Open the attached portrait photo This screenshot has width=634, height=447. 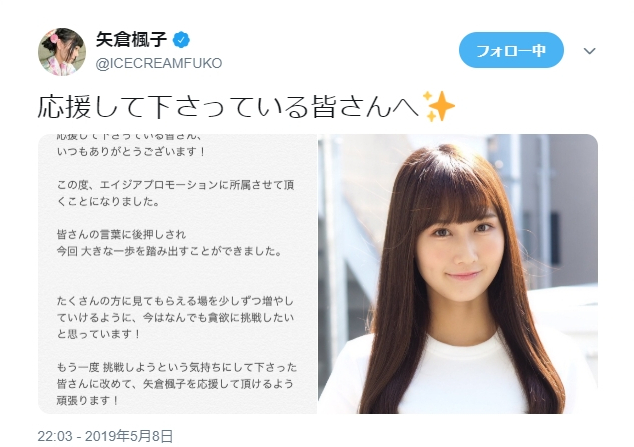tap(458, 274)
